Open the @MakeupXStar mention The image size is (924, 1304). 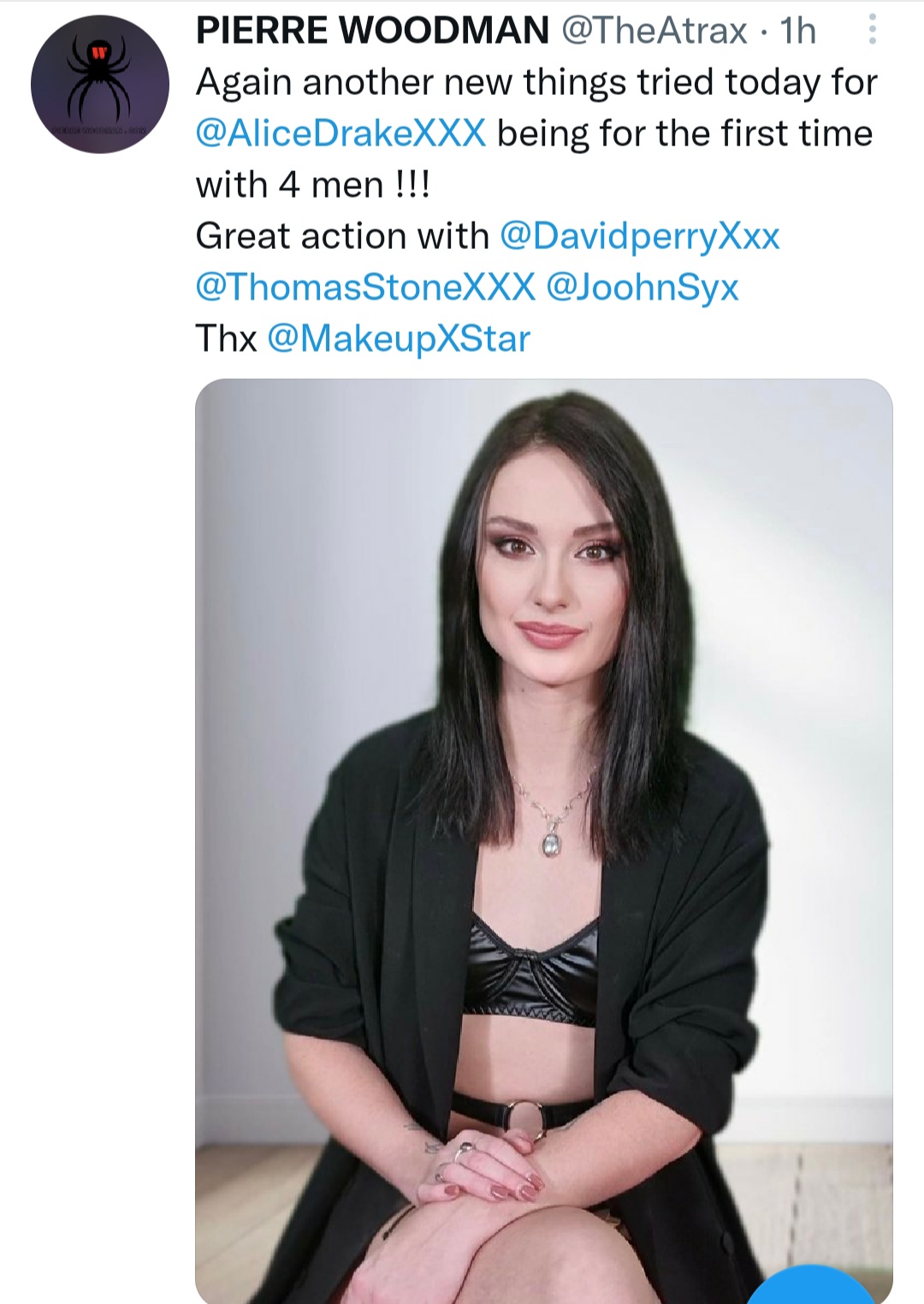pos(399,339)
